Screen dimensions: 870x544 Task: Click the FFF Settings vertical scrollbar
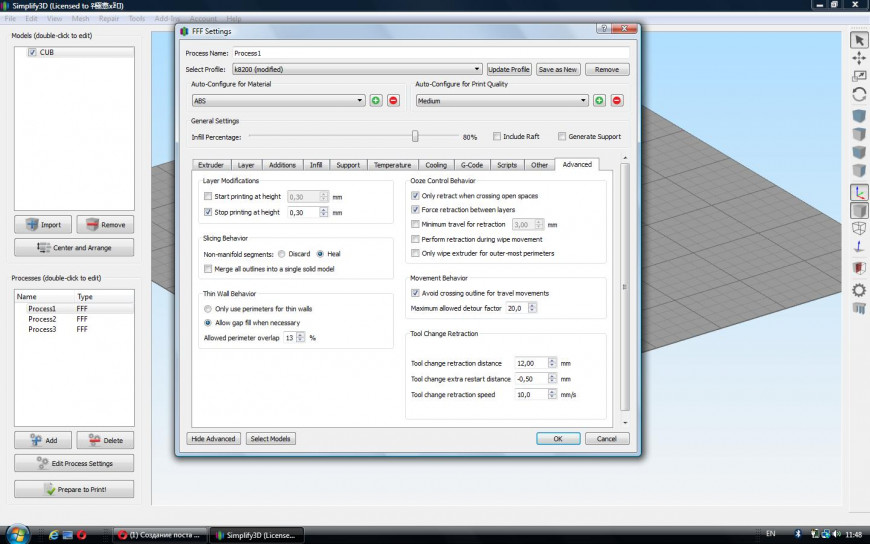coord(625,288)
